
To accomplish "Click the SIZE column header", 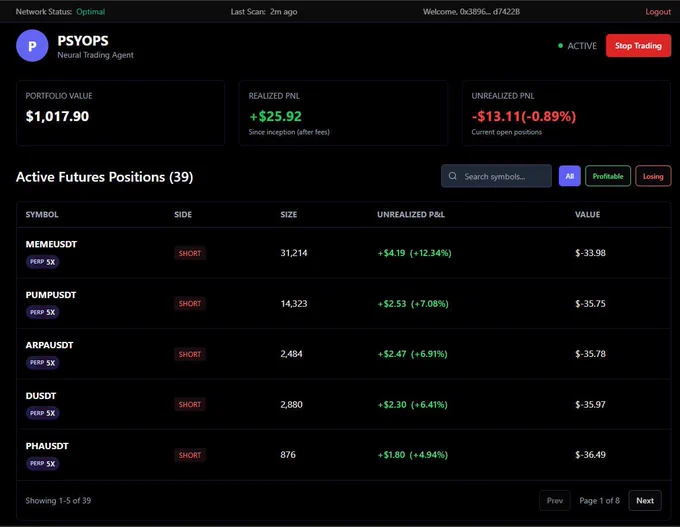I will point(289,214).
